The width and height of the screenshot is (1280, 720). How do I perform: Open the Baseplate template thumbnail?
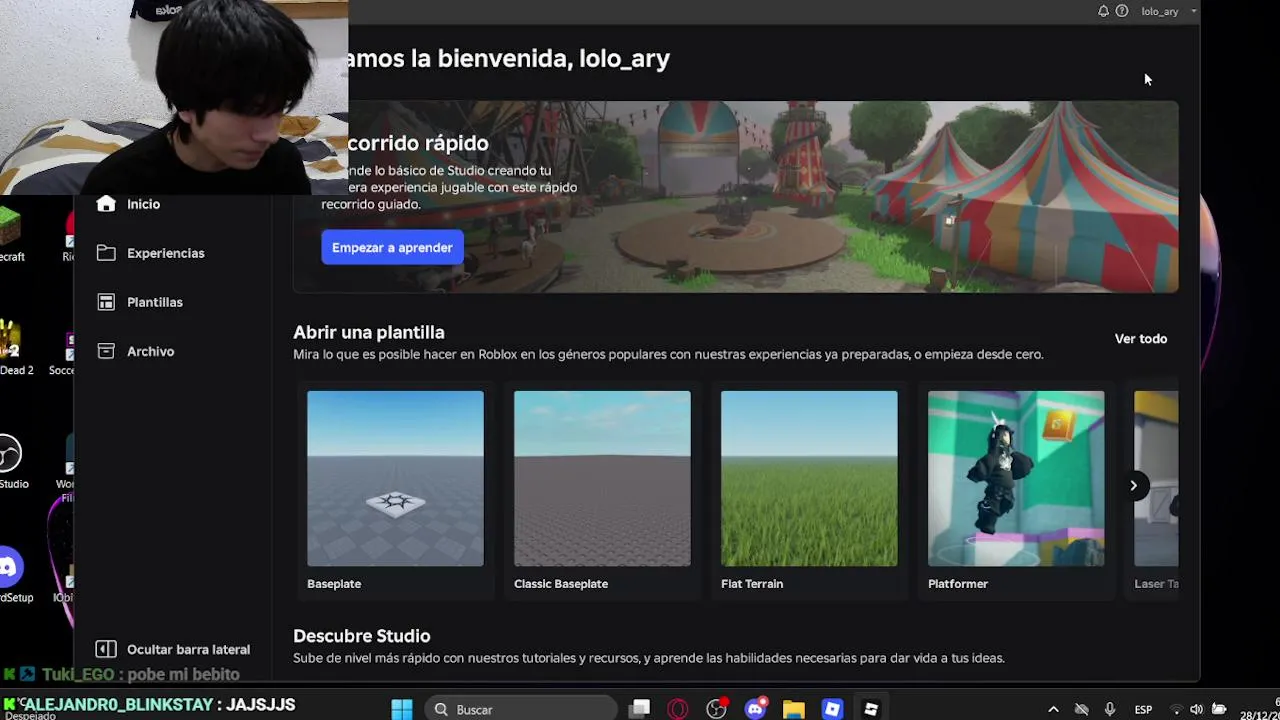(x=395, y=478)
